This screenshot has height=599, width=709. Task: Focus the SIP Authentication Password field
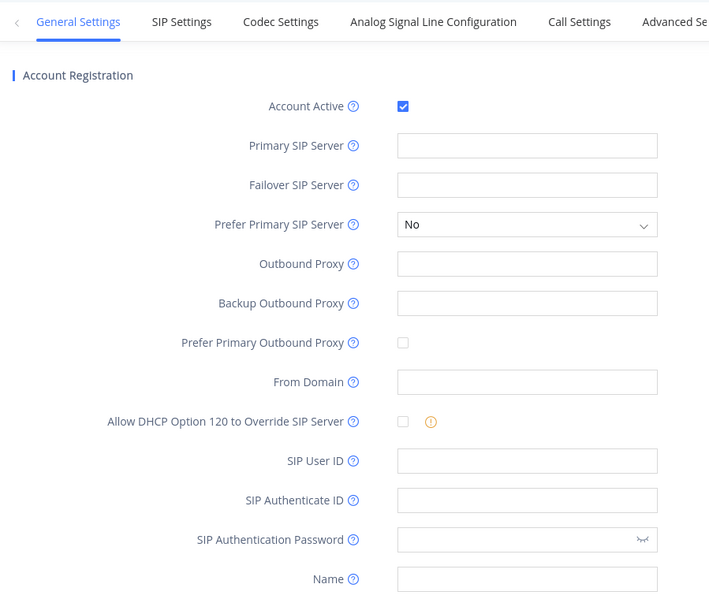click(x=527, y=540)
